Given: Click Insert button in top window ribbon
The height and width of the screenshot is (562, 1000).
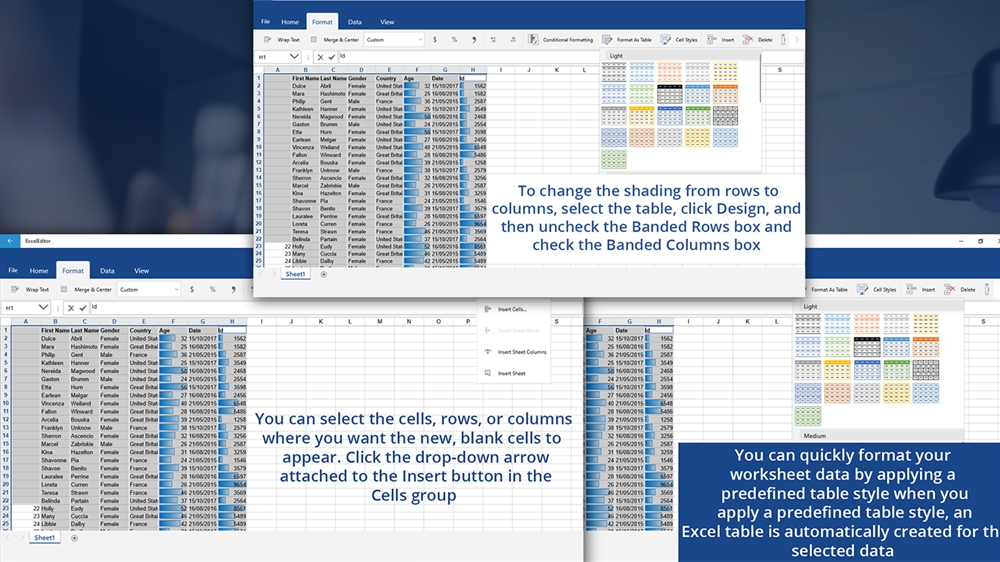Looking at the screenshot, I should (x=720, y=40).
